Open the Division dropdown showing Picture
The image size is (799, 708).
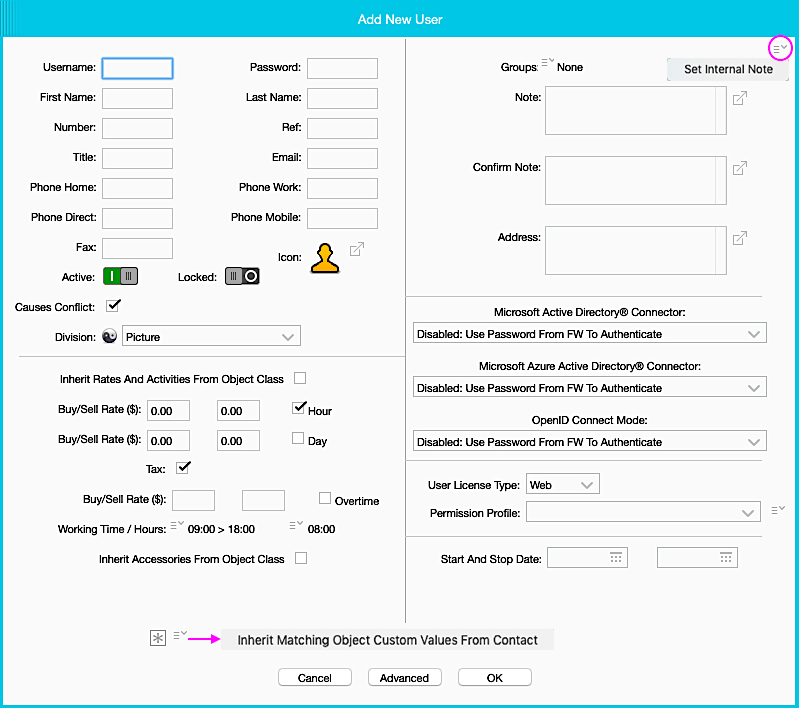(211, 336)
